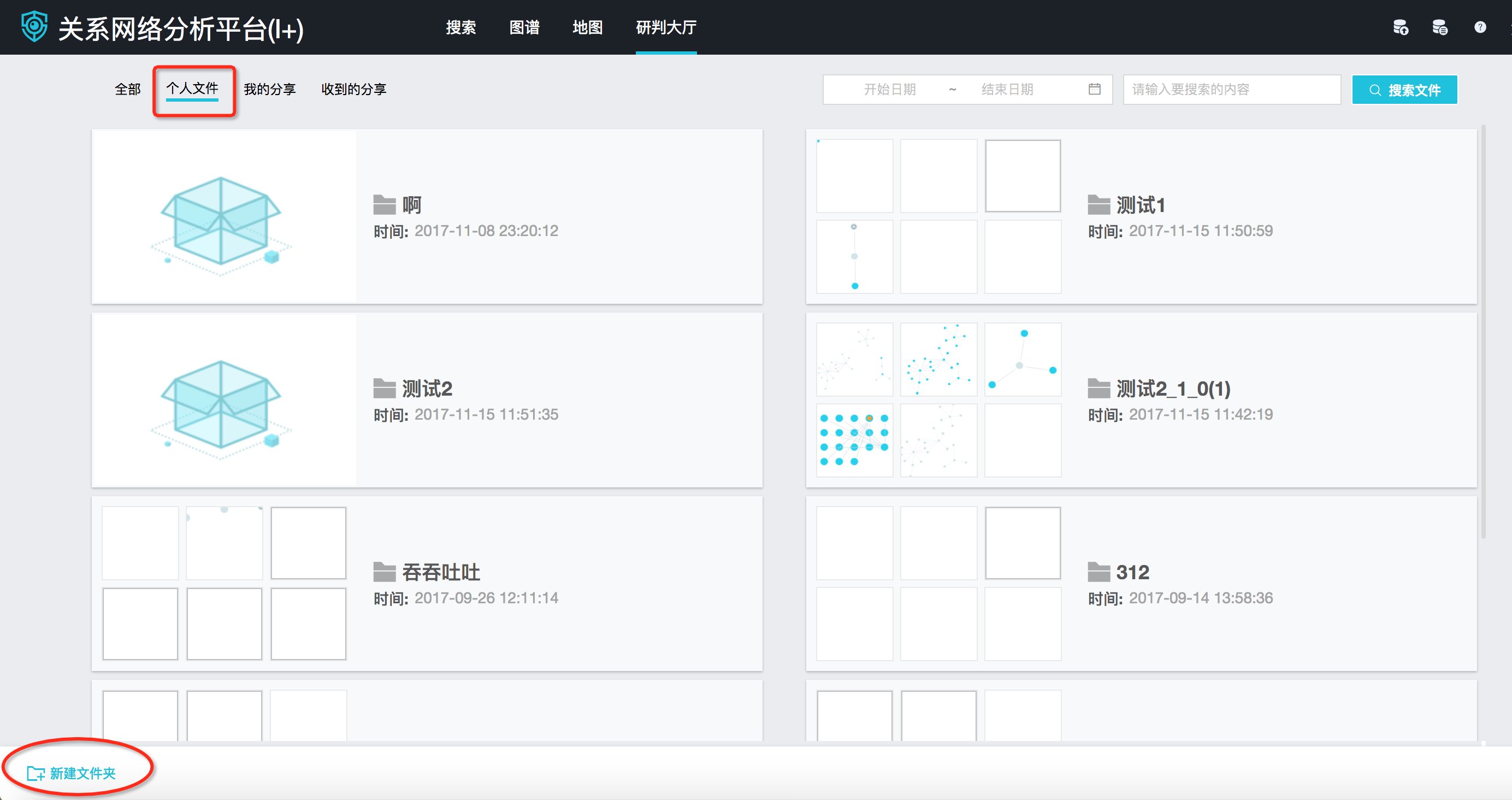
Task: Open the 搜索 navigation tab
Action: click(x=461, y=27)
